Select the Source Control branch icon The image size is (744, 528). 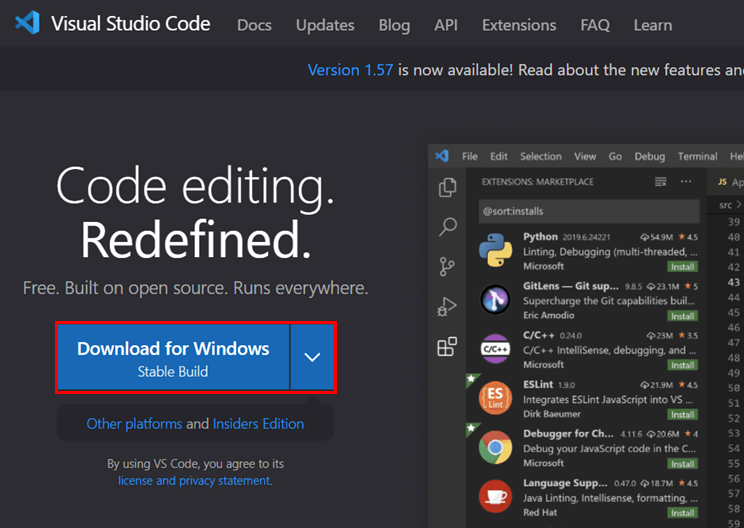click(x=446, y=267)
